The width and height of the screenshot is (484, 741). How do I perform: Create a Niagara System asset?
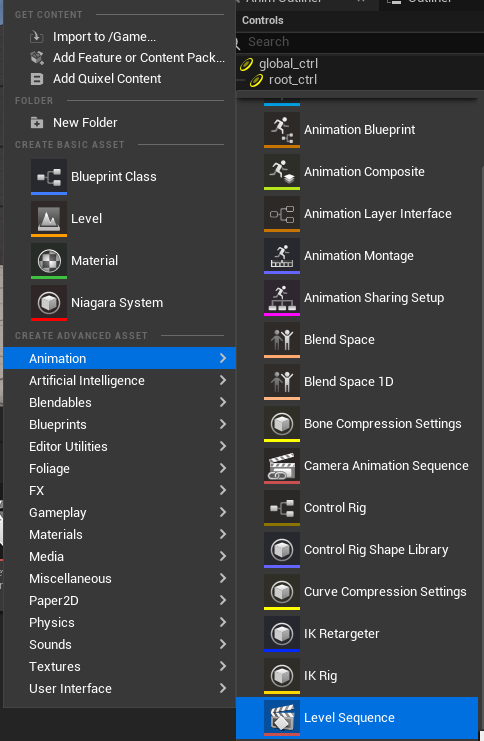pos(120,303)
